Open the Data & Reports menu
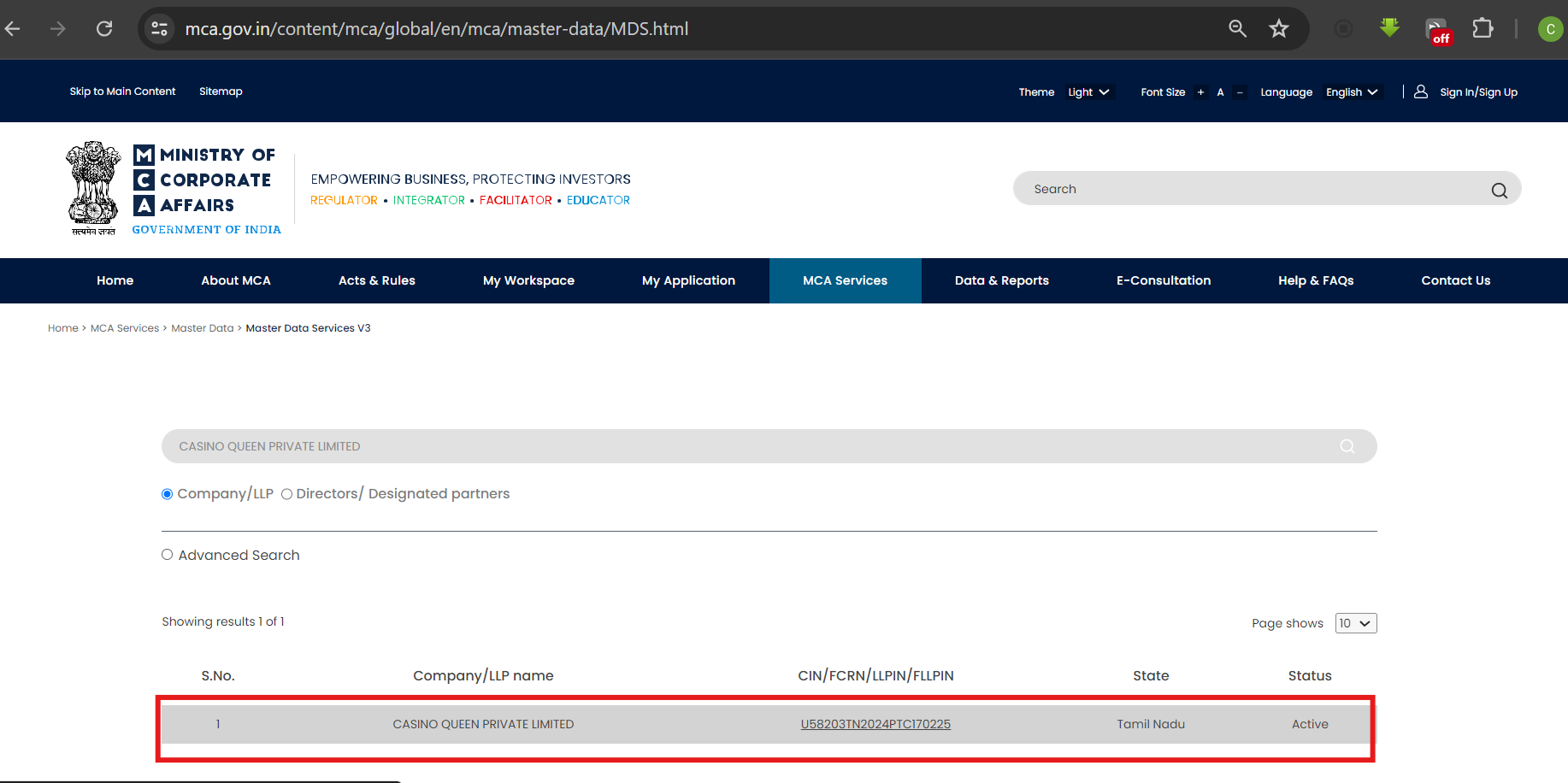This screenshot has width=1568, height=783. tap(1001, 280)
